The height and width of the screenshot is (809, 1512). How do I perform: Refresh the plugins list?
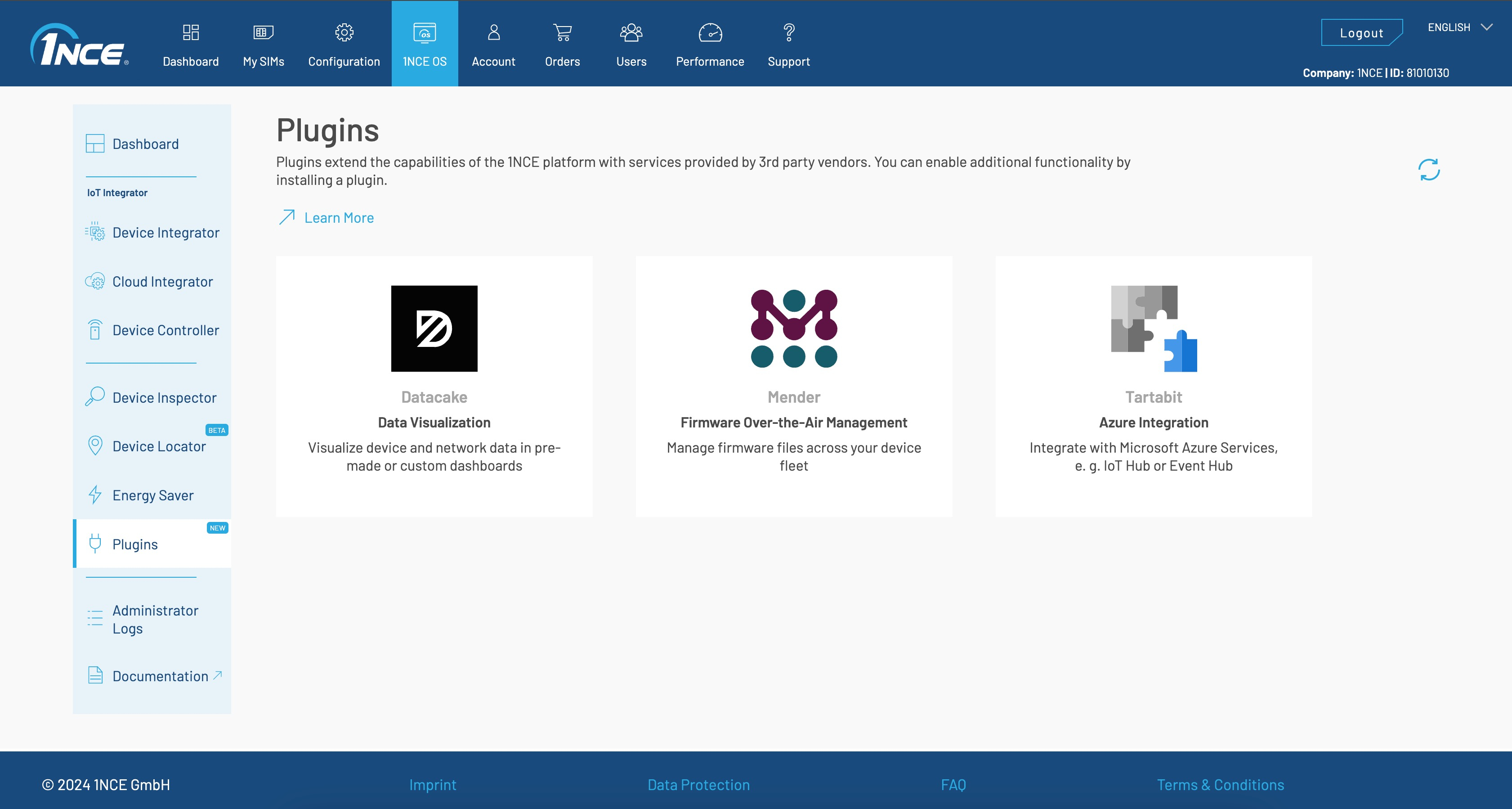click(x=1429, y=170)
